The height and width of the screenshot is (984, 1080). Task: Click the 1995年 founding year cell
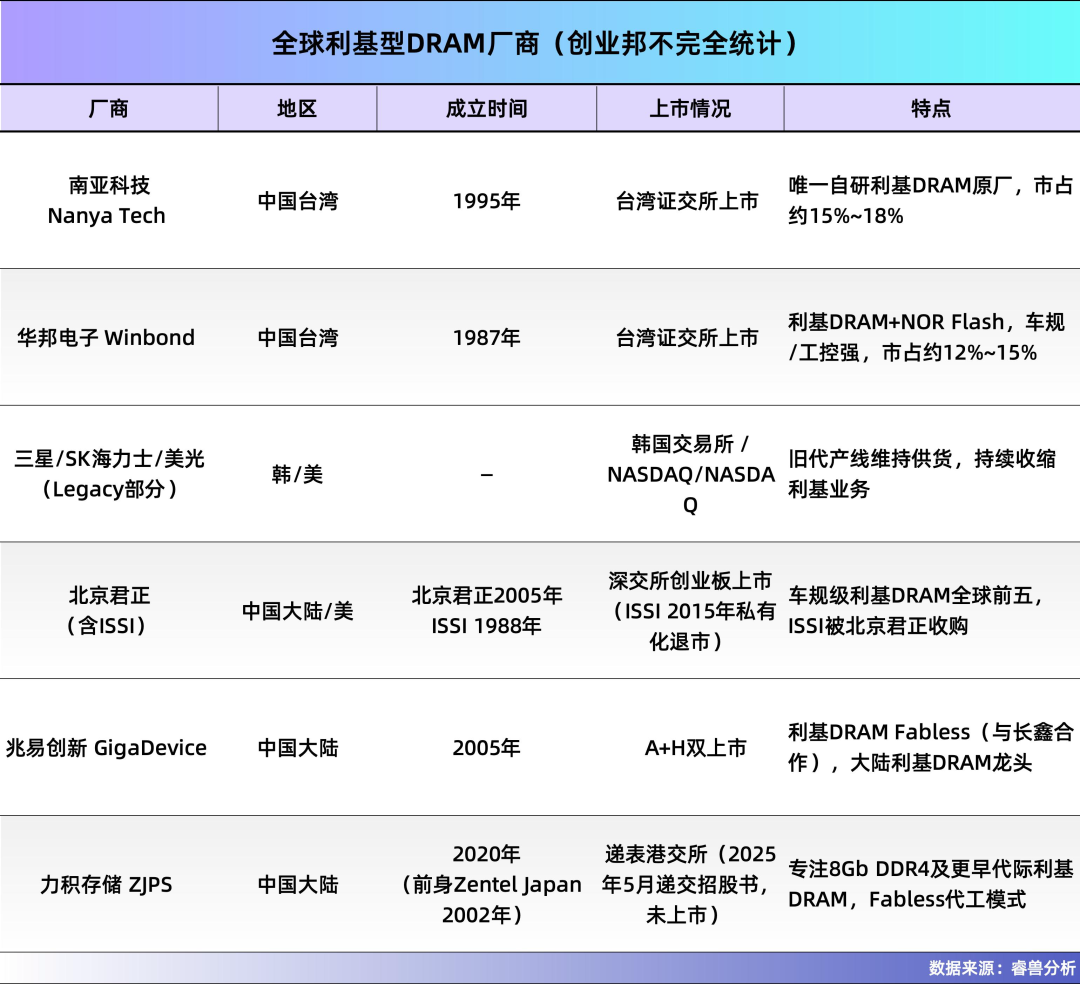point(486,201)
